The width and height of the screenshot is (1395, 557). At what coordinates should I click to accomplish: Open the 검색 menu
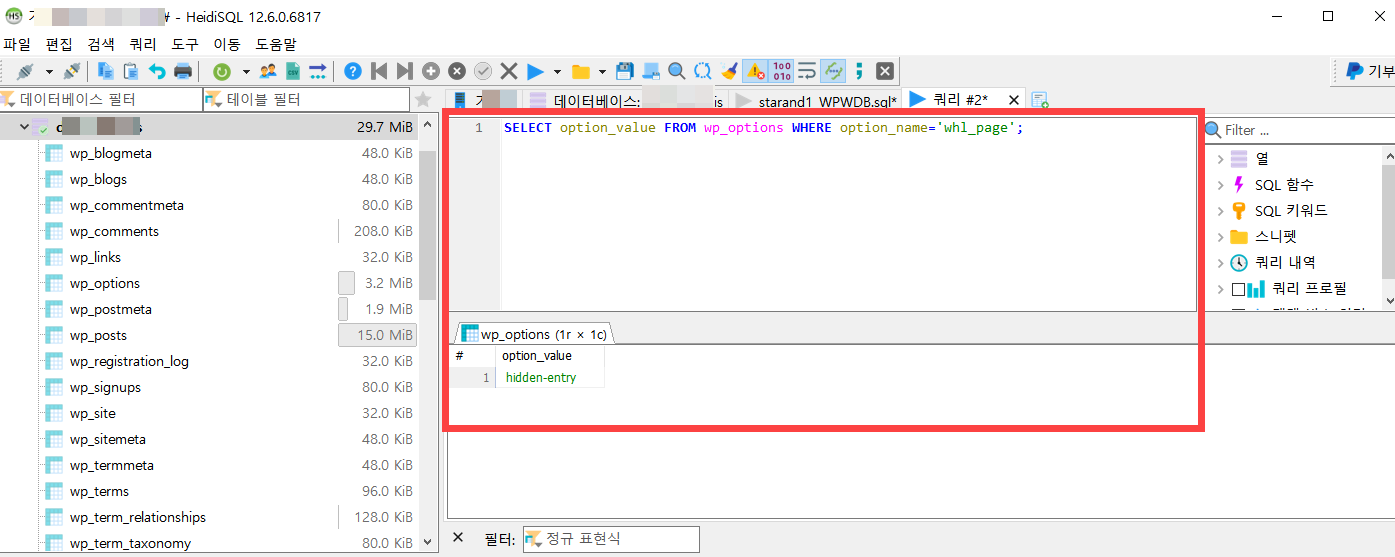coord(101,44)
